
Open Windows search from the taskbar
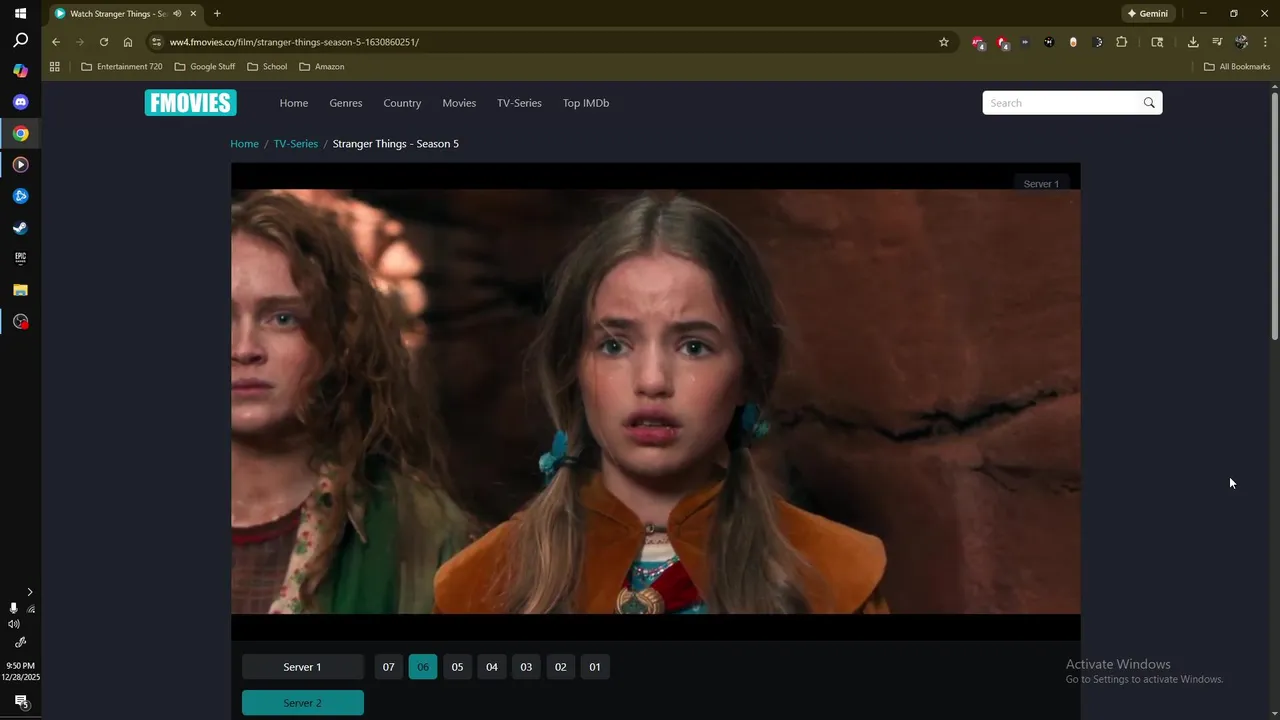tap(20, 41)
